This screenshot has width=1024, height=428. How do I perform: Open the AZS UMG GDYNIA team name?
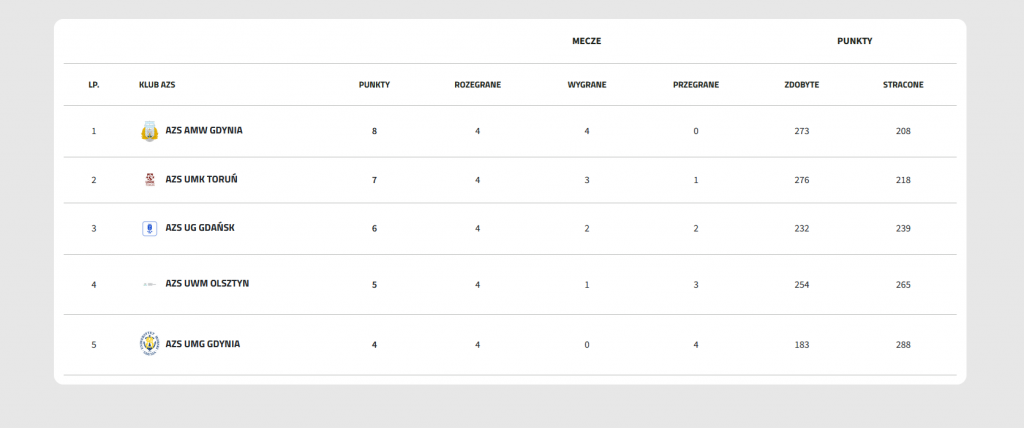point(202,344)
